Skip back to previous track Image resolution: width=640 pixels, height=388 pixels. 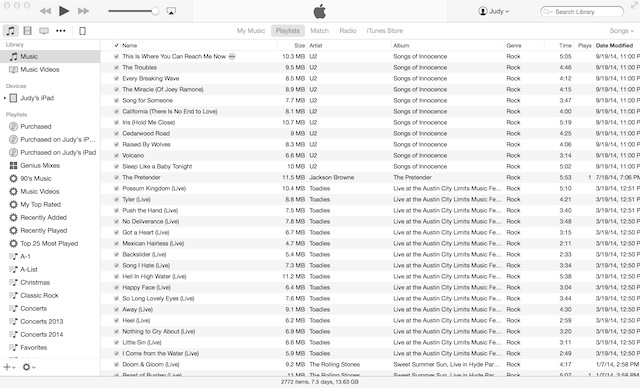(x=45, y=11)
